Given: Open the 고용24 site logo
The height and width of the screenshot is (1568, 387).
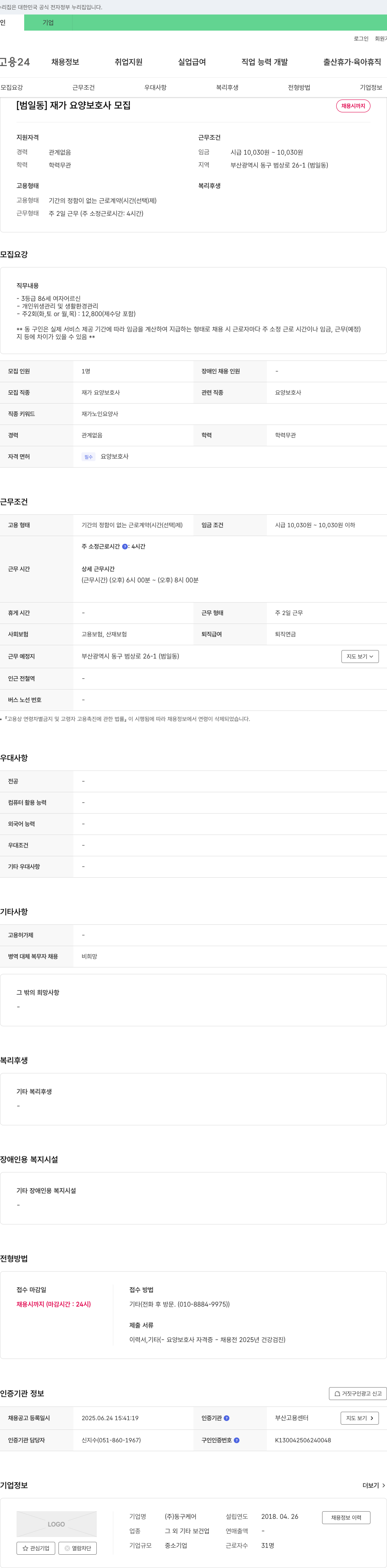Looking at the screenshot, I should 15,62.
